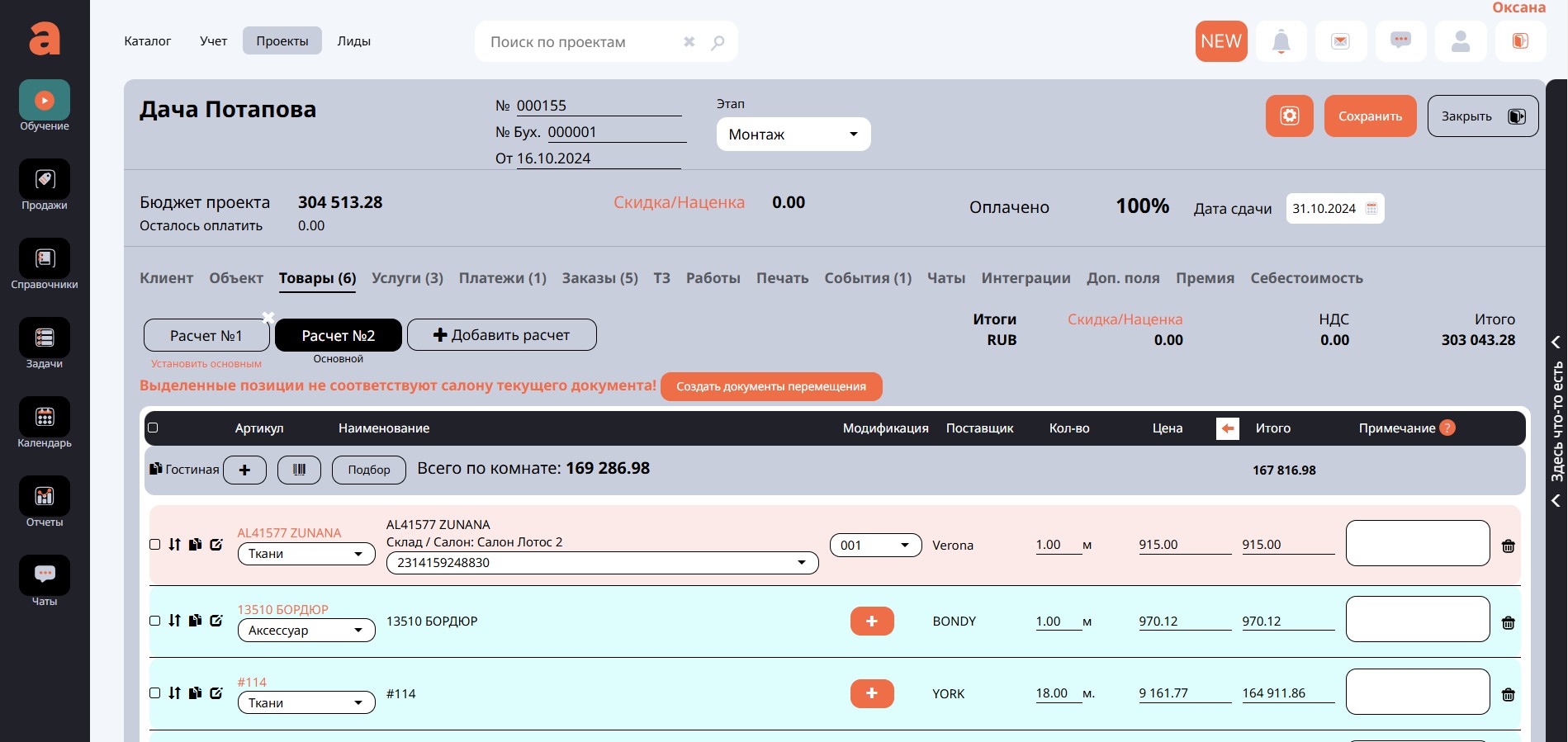
Task: Click the user profile icon in header
Action: (1460, 41)
